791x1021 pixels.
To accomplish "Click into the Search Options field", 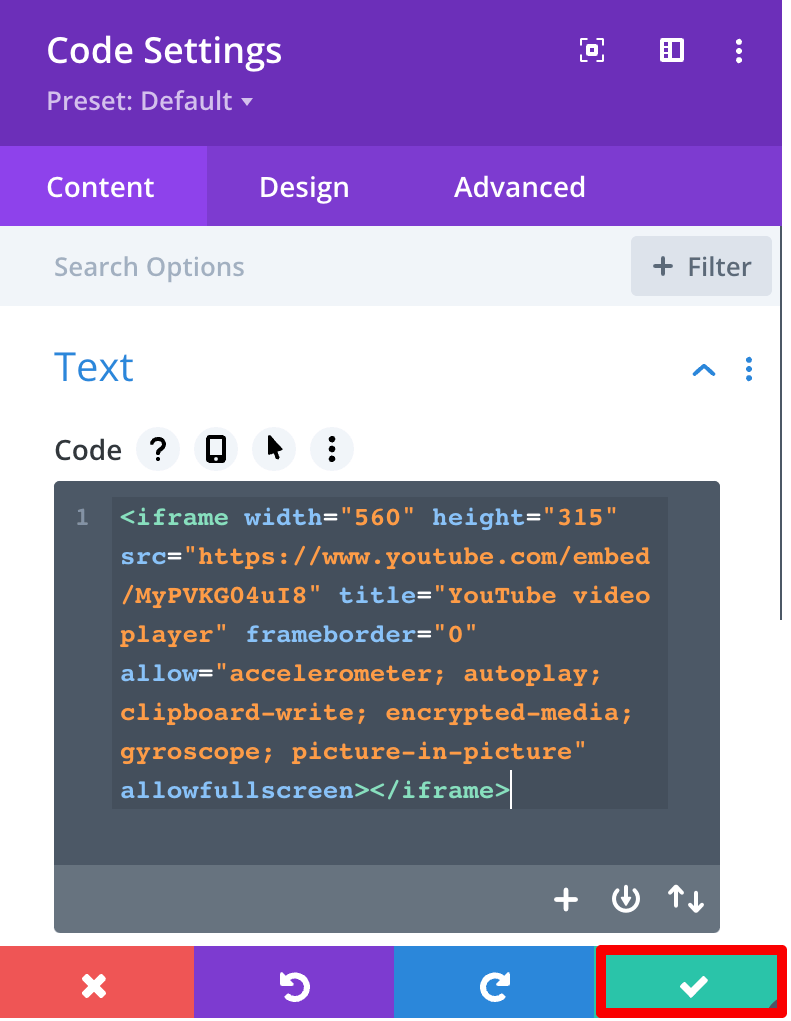I will [300, 267].
